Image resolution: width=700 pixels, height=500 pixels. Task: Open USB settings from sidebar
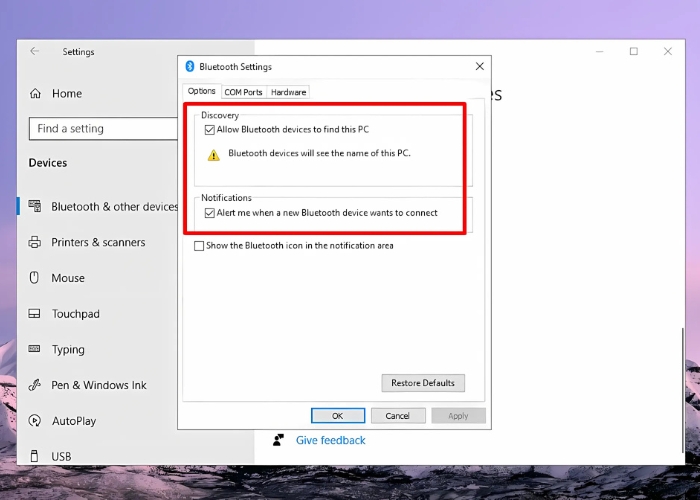point(61,457)
